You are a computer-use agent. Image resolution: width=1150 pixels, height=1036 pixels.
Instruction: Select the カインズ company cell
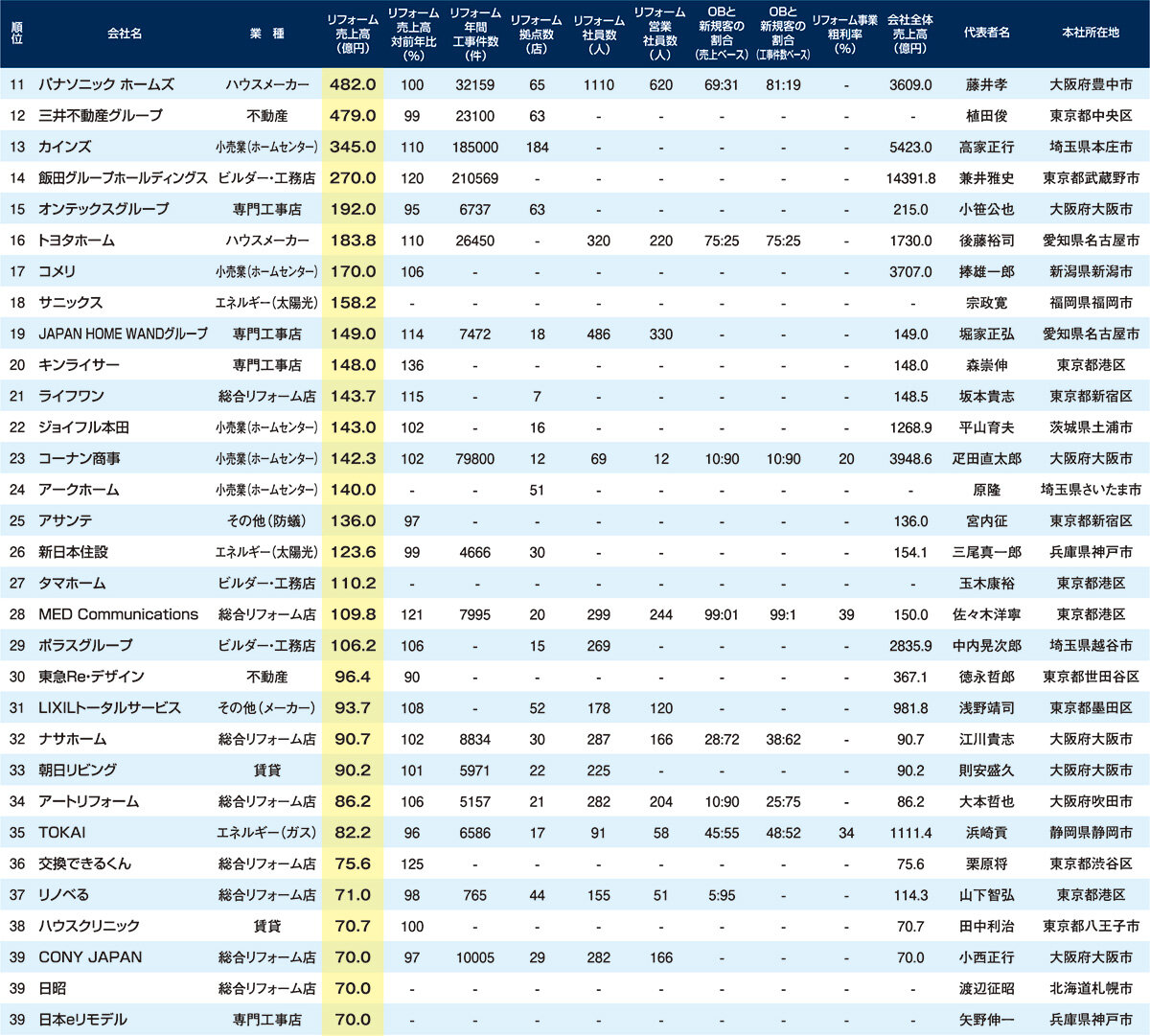coord(65,147)
